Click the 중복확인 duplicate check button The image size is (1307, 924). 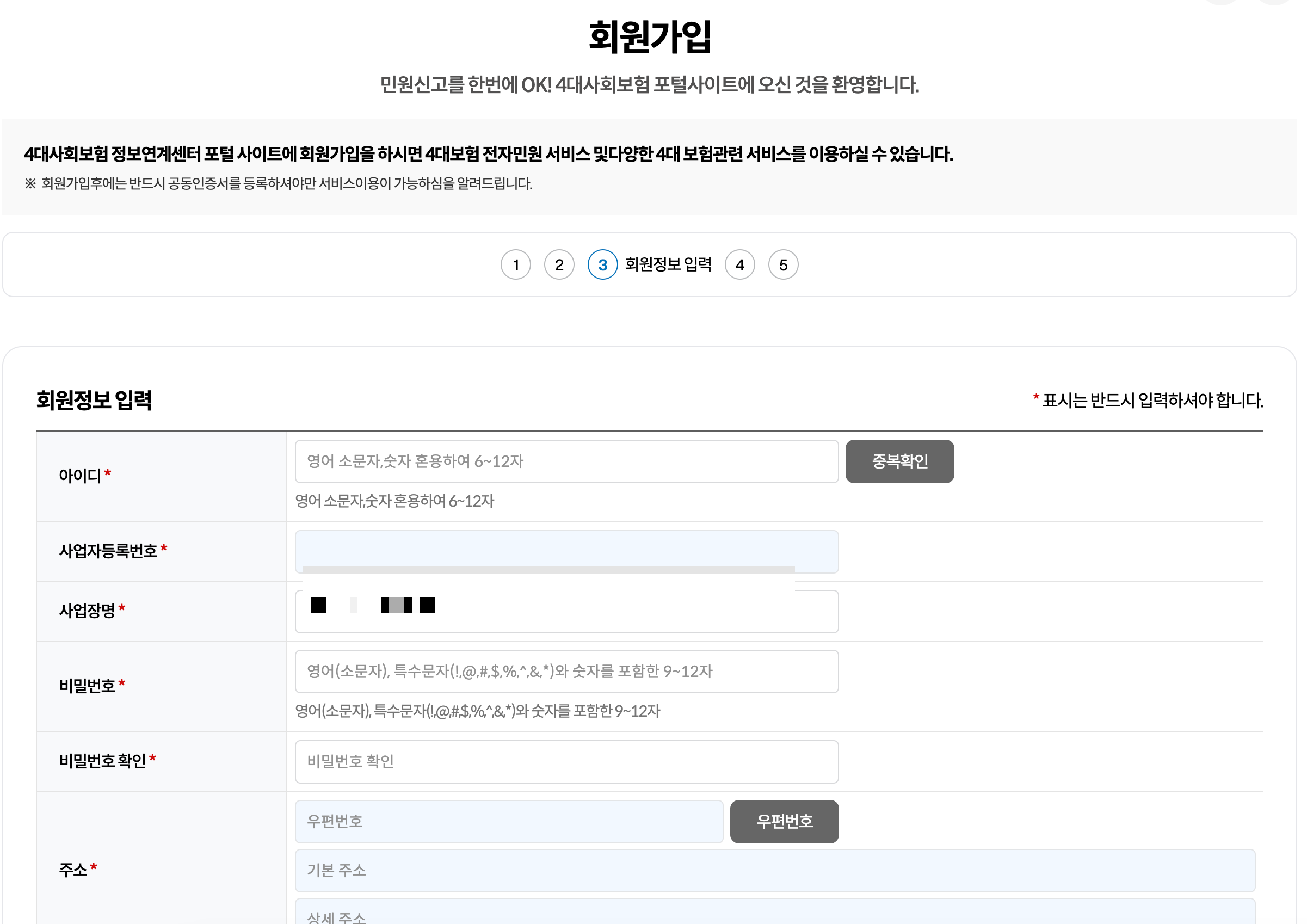tap(899, 461)
